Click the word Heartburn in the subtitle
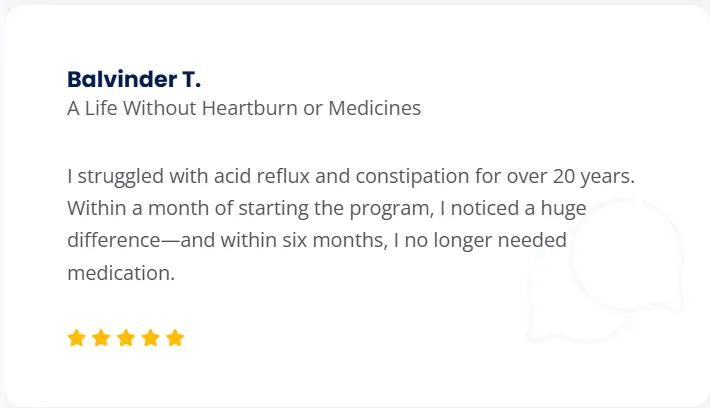 249,108
